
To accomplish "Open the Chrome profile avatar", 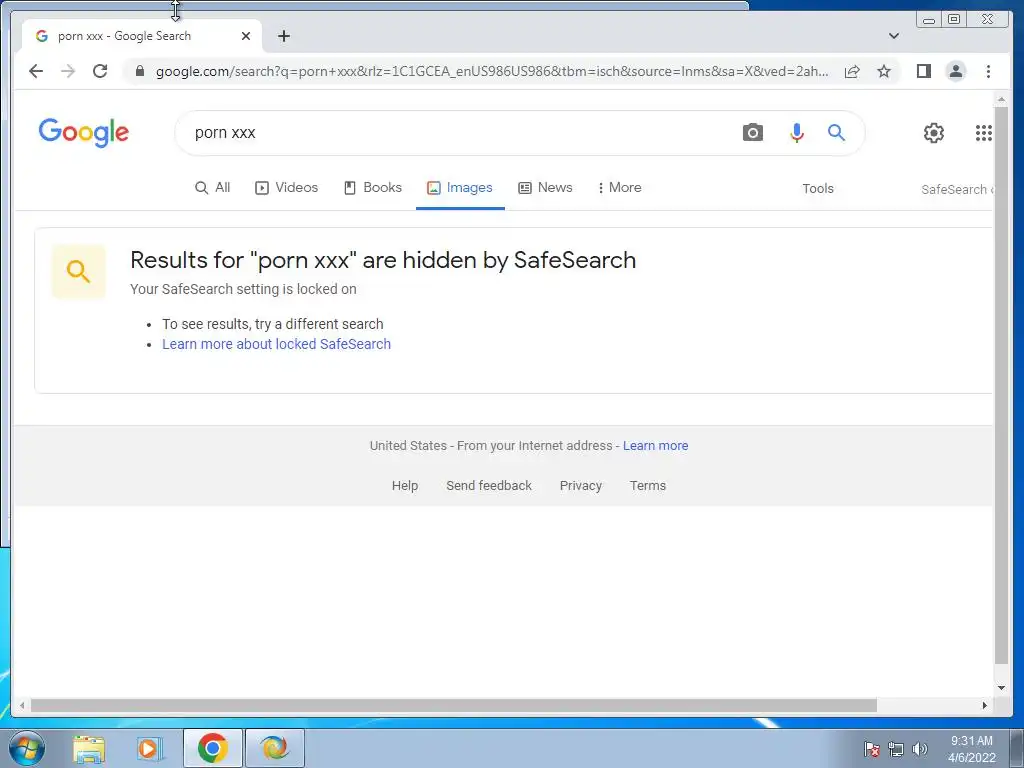I will [955, 71].
